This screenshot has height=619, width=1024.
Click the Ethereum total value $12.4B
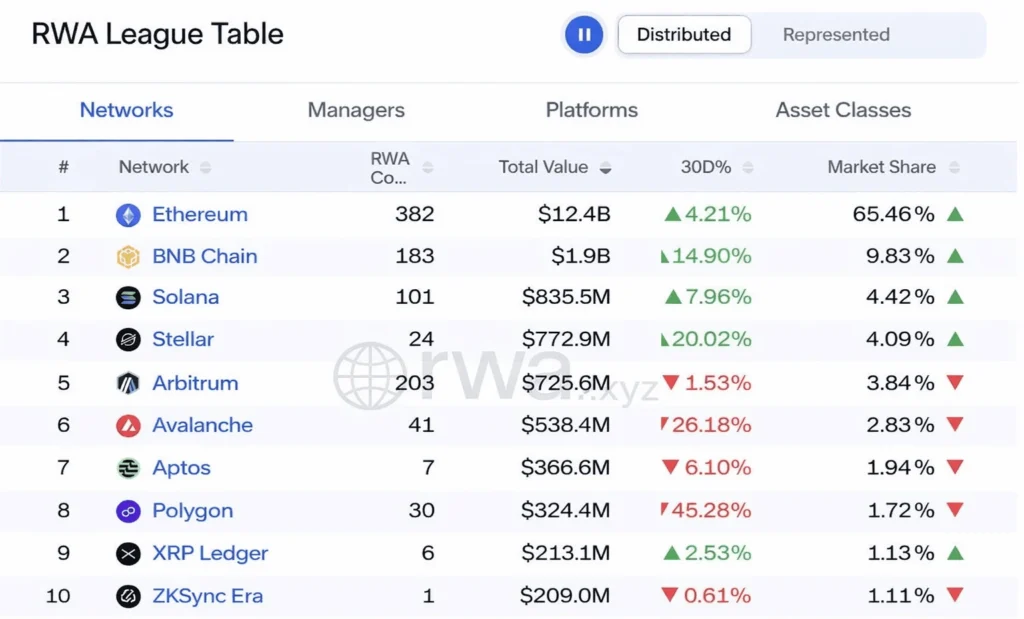(x=574, y=214)
